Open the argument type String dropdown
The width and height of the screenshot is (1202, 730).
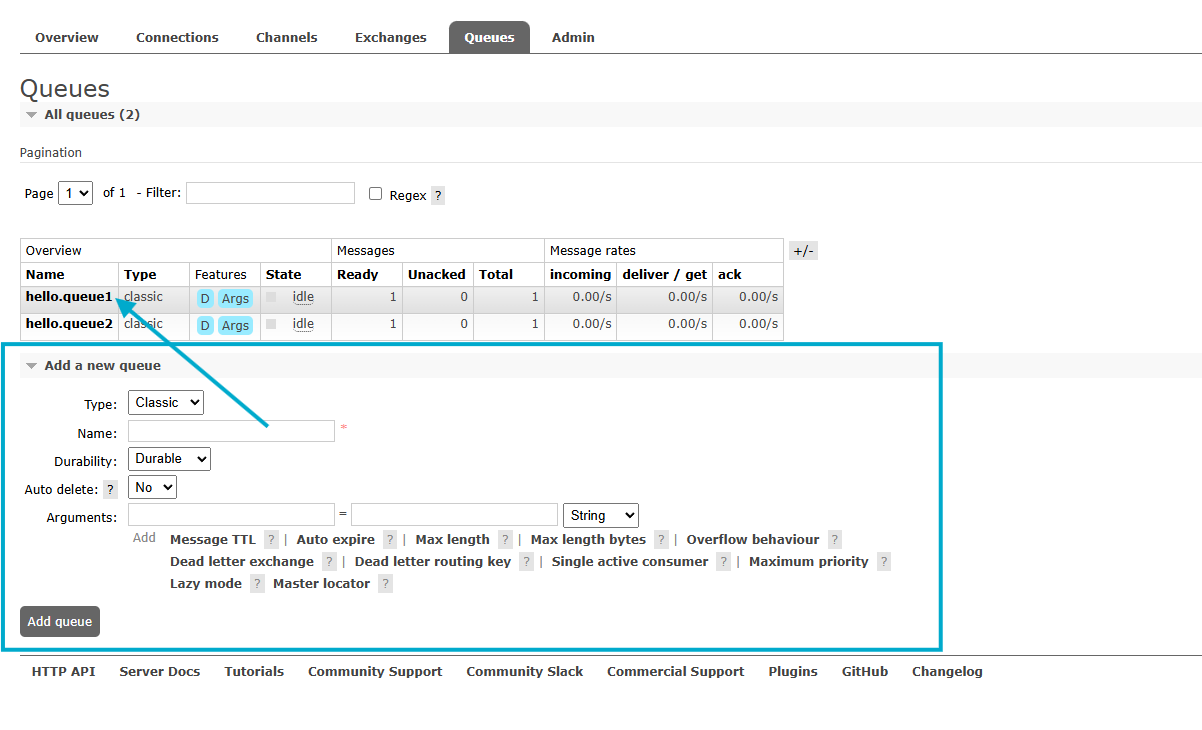click(x=601, y=515)
